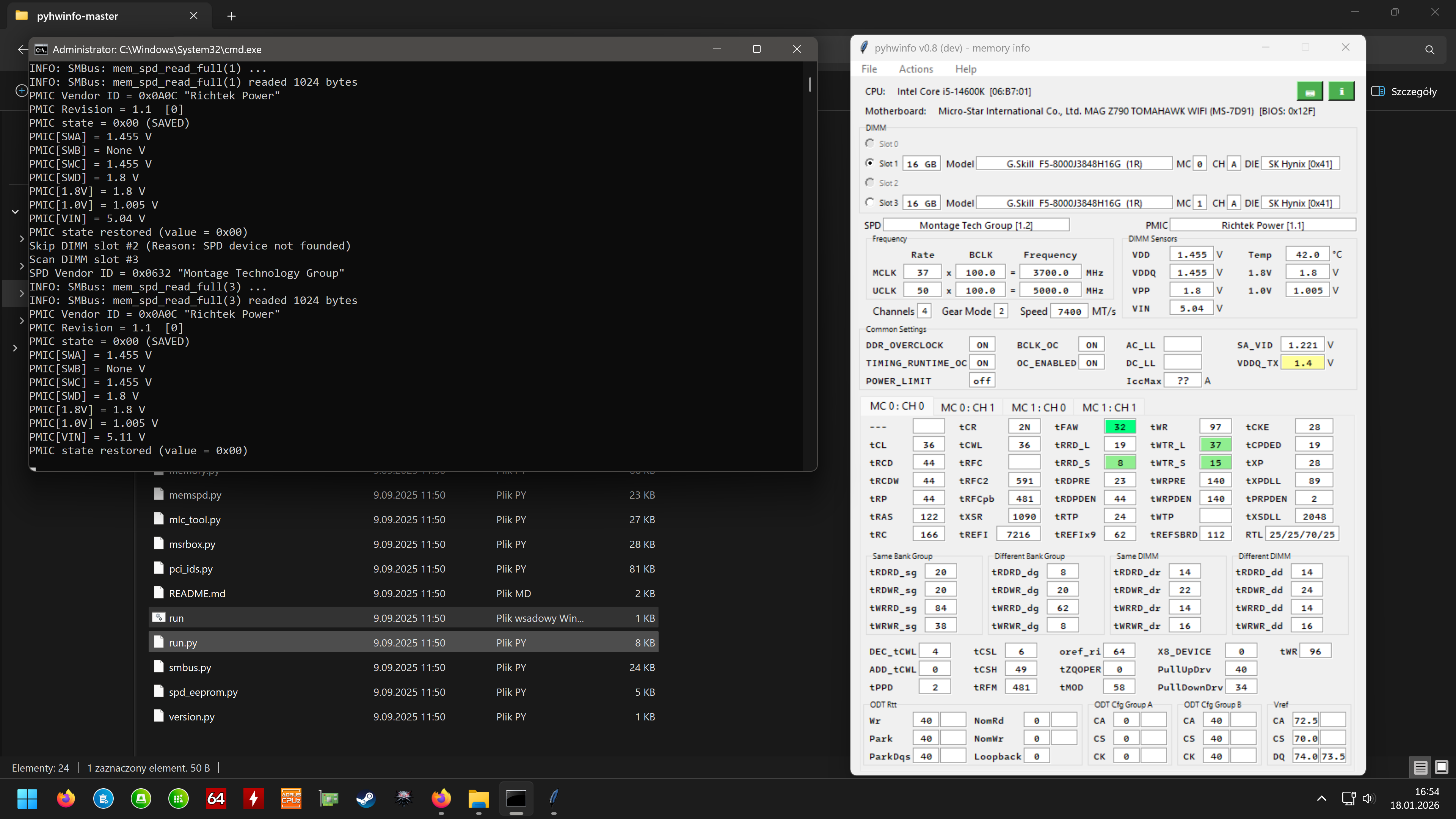Open AORUS CPU-Z from the taskbar
The width and height of the screenshot is (1456, 819).
click(x=291, y=798)
